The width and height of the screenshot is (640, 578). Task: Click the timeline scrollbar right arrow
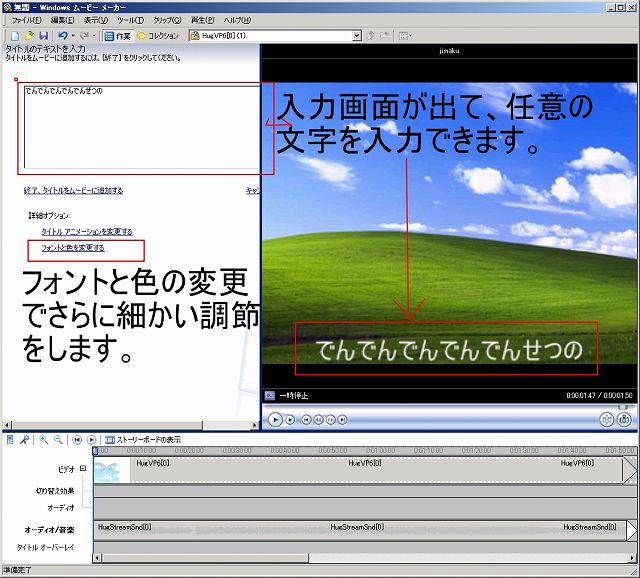pyautogui.click(x=632, y=558)
